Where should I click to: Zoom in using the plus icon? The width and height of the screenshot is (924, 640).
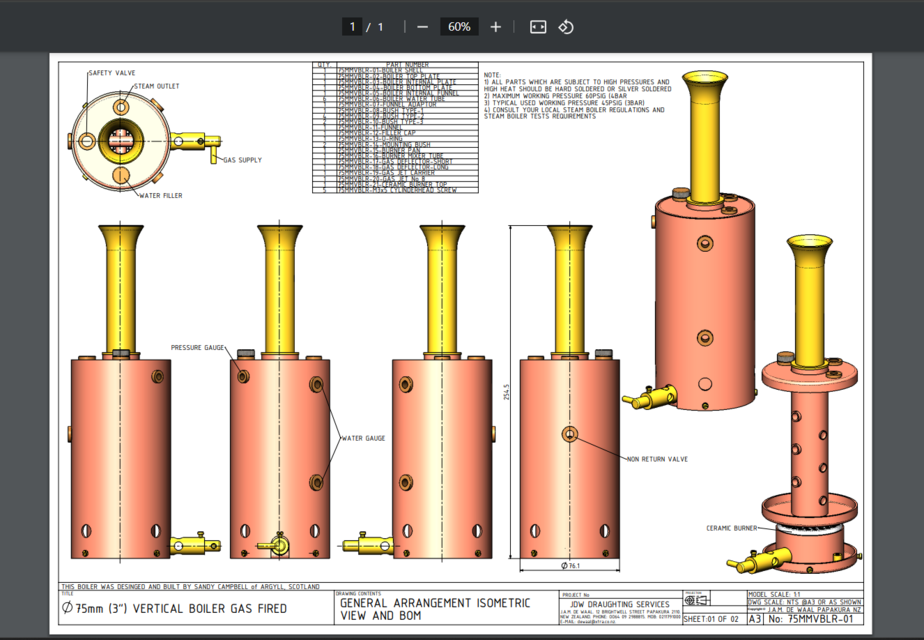[x=495, y=26]
